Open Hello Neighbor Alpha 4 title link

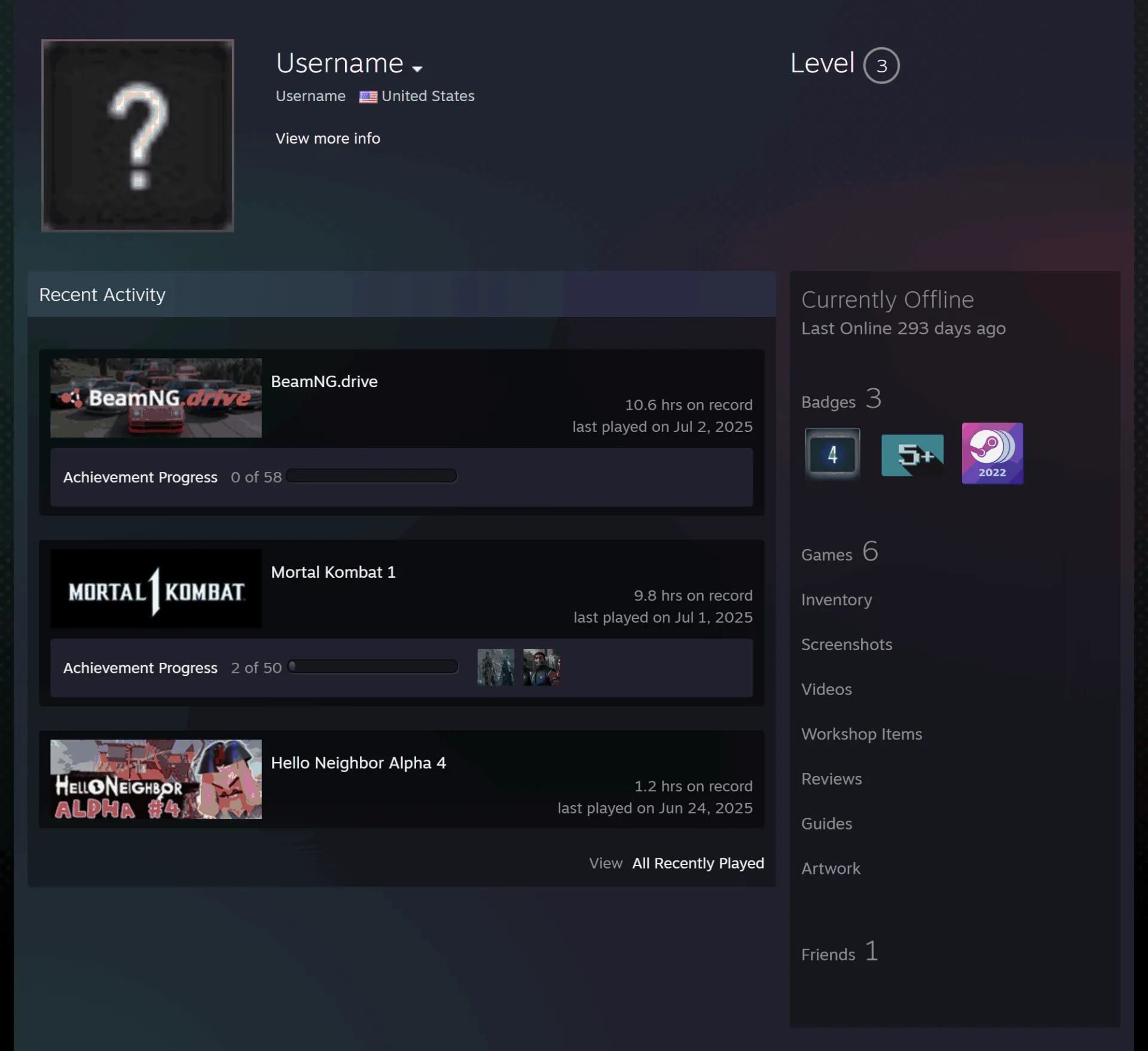[358, 763]
